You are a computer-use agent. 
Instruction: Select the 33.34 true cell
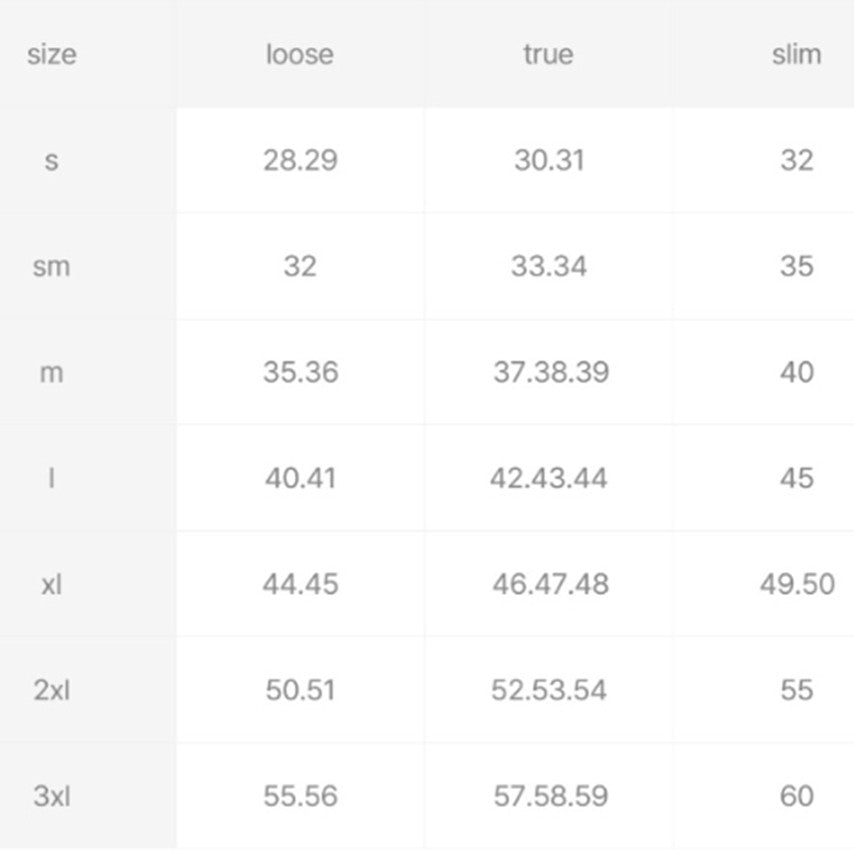tap(549, 266)
